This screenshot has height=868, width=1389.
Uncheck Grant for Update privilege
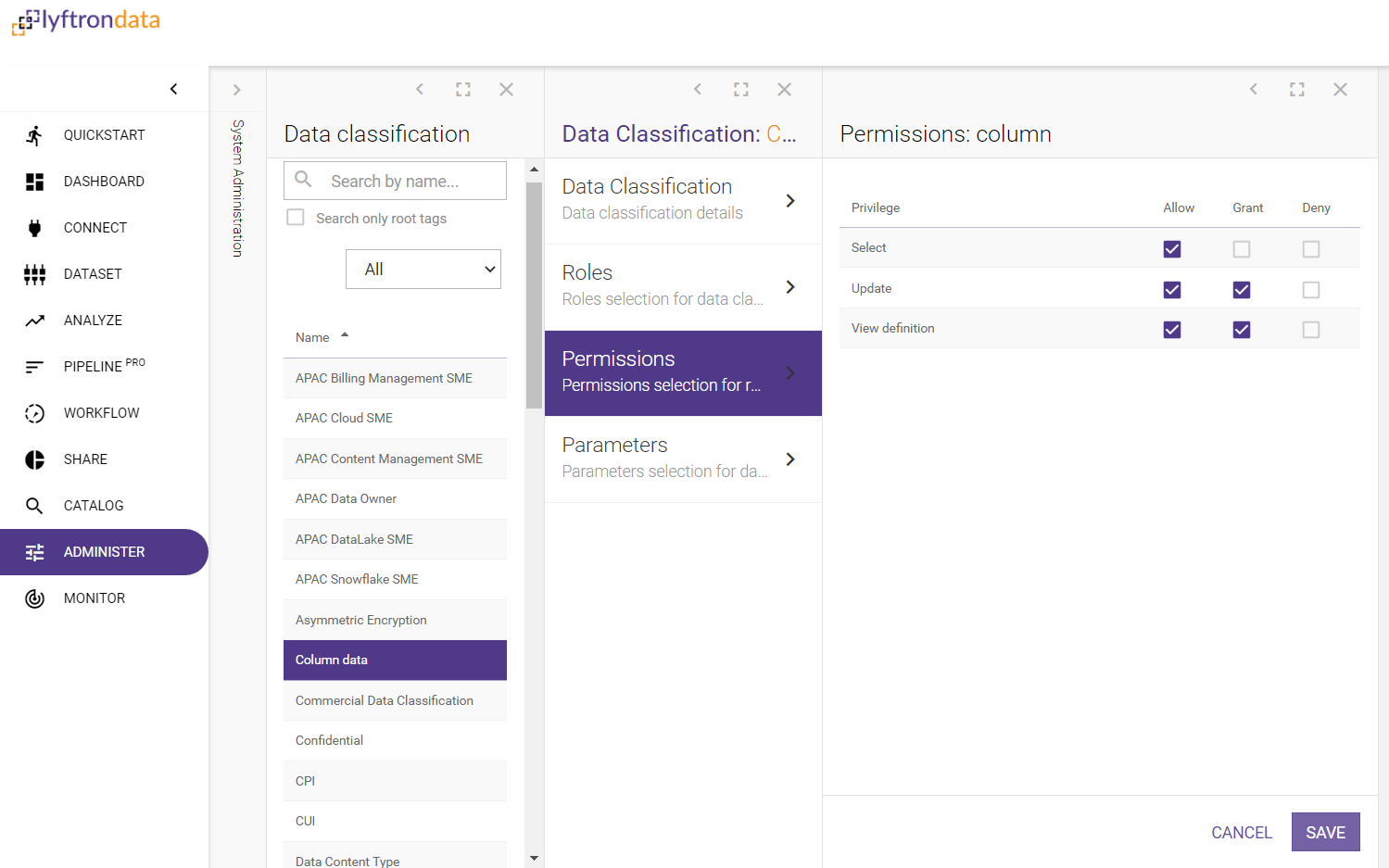coord(1242,290)
